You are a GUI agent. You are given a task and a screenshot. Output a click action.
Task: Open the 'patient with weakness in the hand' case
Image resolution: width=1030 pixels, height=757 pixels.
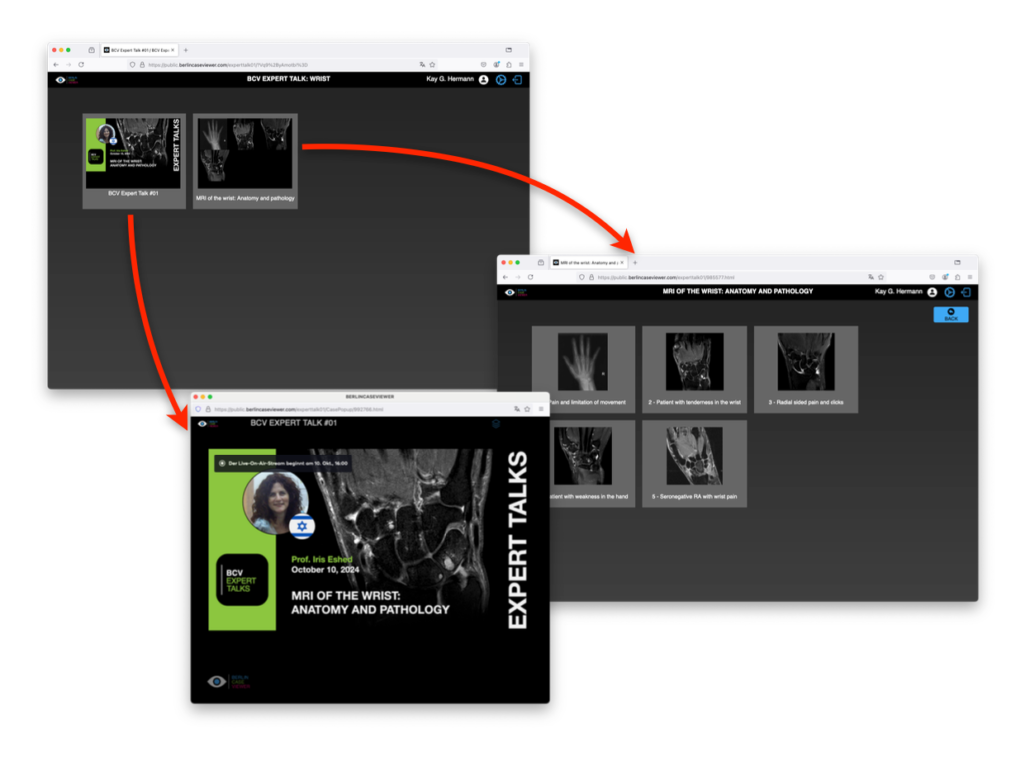(583, 464)
